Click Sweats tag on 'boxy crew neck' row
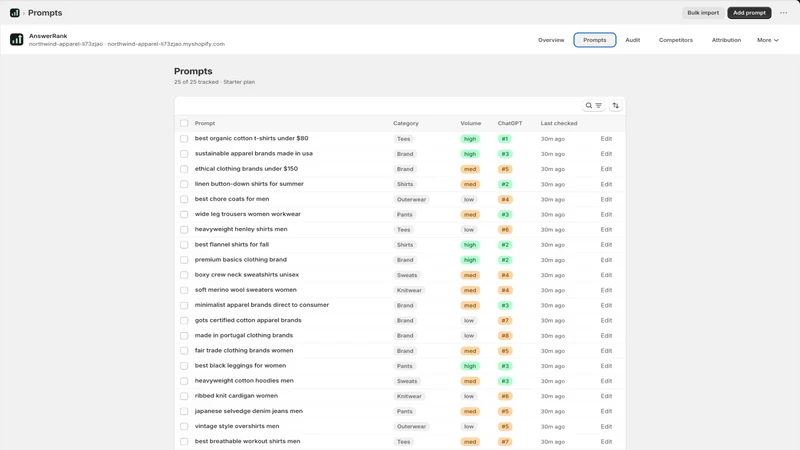The height and width of the screenshot is (450, 800). tap(407, 275)
